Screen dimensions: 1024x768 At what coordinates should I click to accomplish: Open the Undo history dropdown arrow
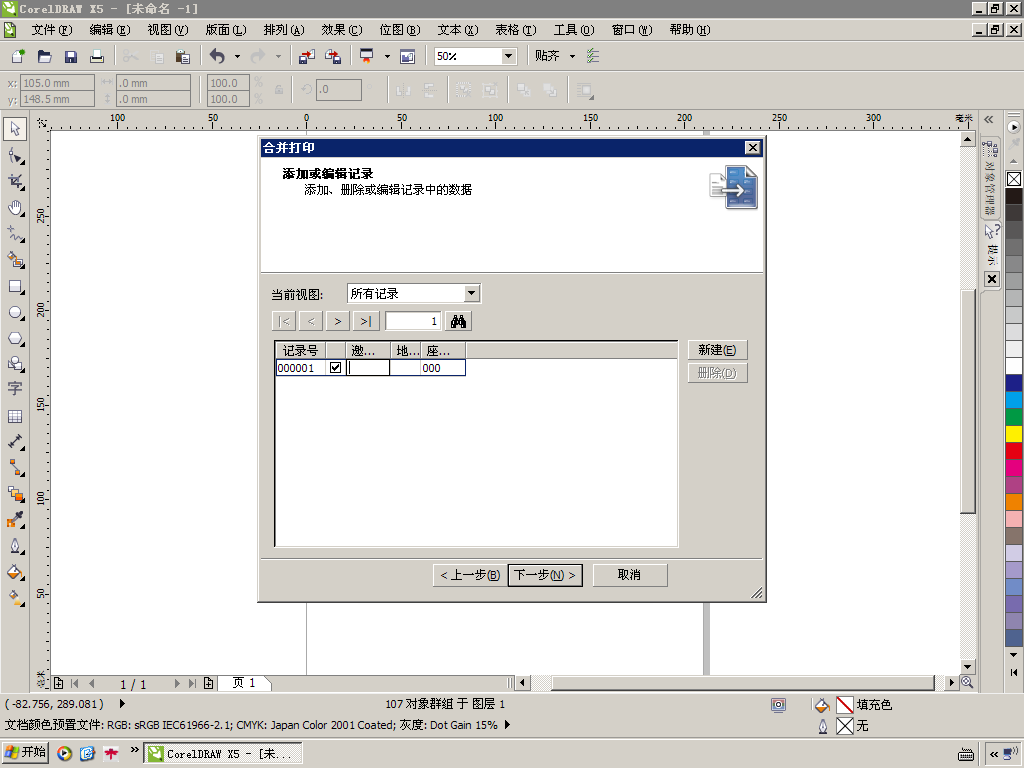pos(237,56)
